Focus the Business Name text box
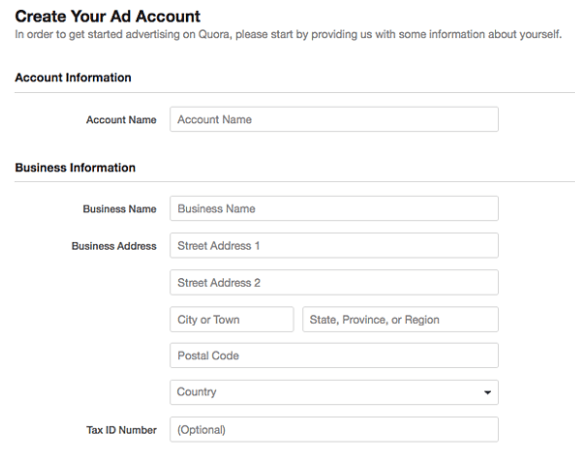The image size is (575, 457). point(334,208)
